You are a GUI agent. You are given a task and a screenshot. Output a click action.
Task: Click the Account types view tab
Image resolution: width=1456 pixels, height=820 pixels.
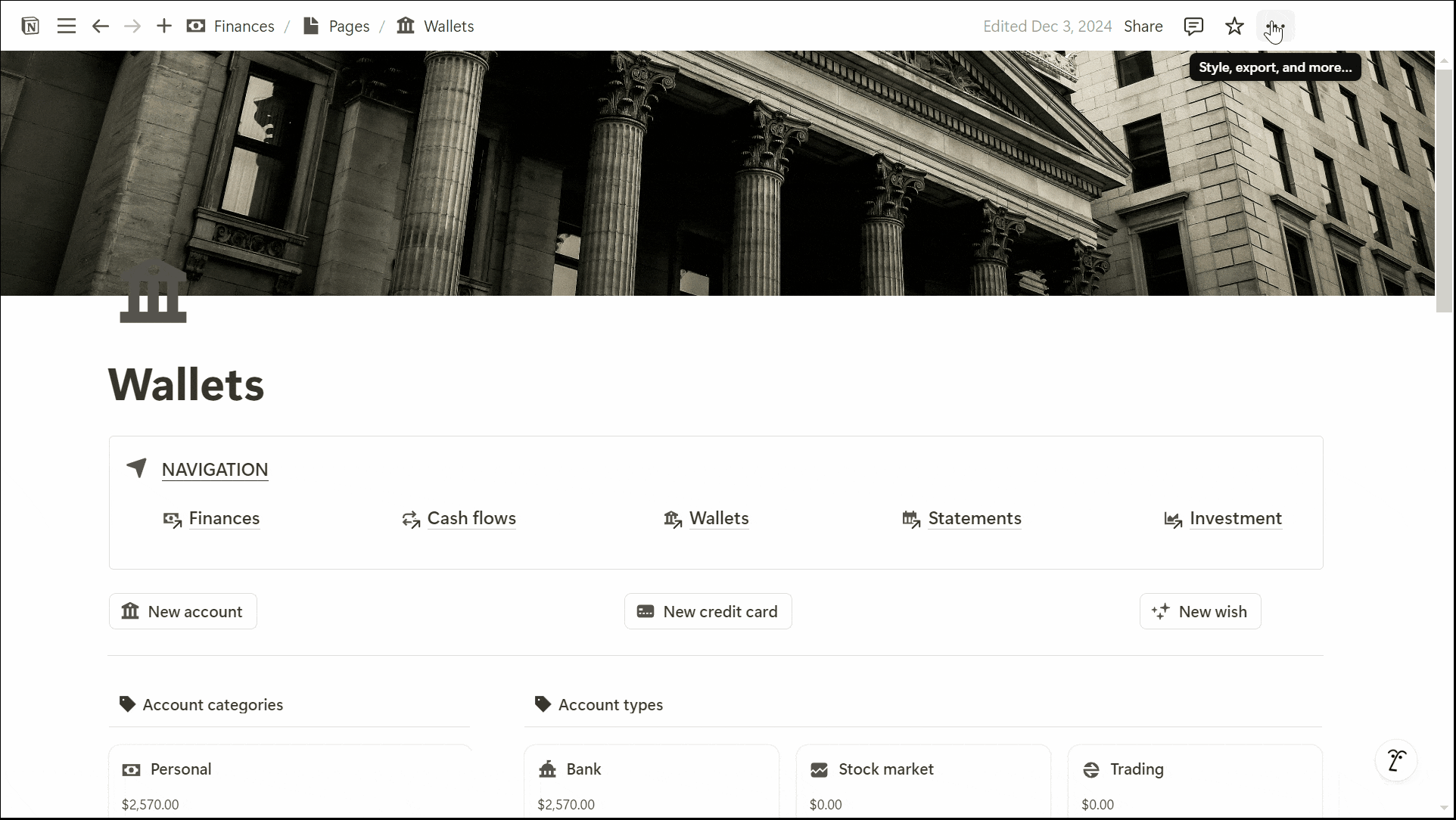point(599,705)
